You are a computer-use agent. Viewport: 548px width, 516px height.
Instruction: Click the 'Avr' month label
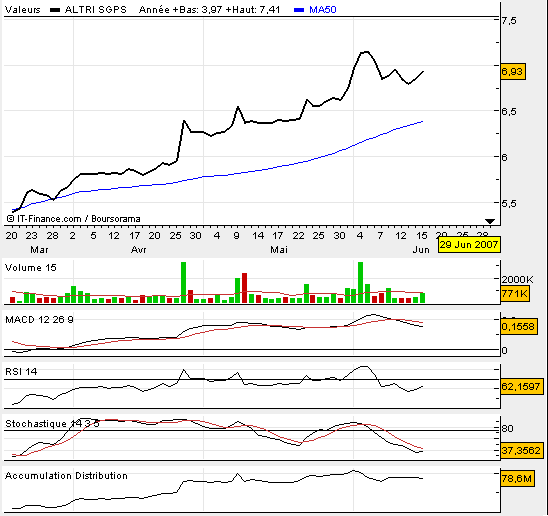coord(138,250)
